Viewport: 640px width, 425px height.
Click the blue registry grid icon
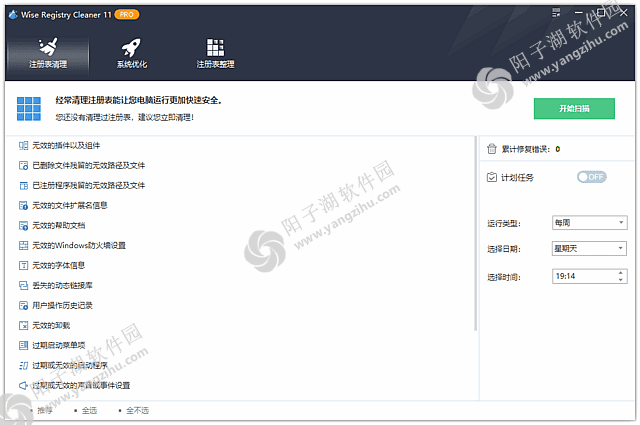click(x=29, y=109)
